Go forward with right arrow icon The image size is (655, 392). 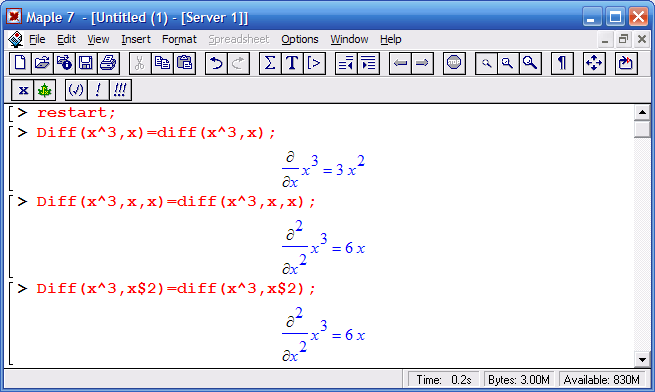[x=422, y=64]
